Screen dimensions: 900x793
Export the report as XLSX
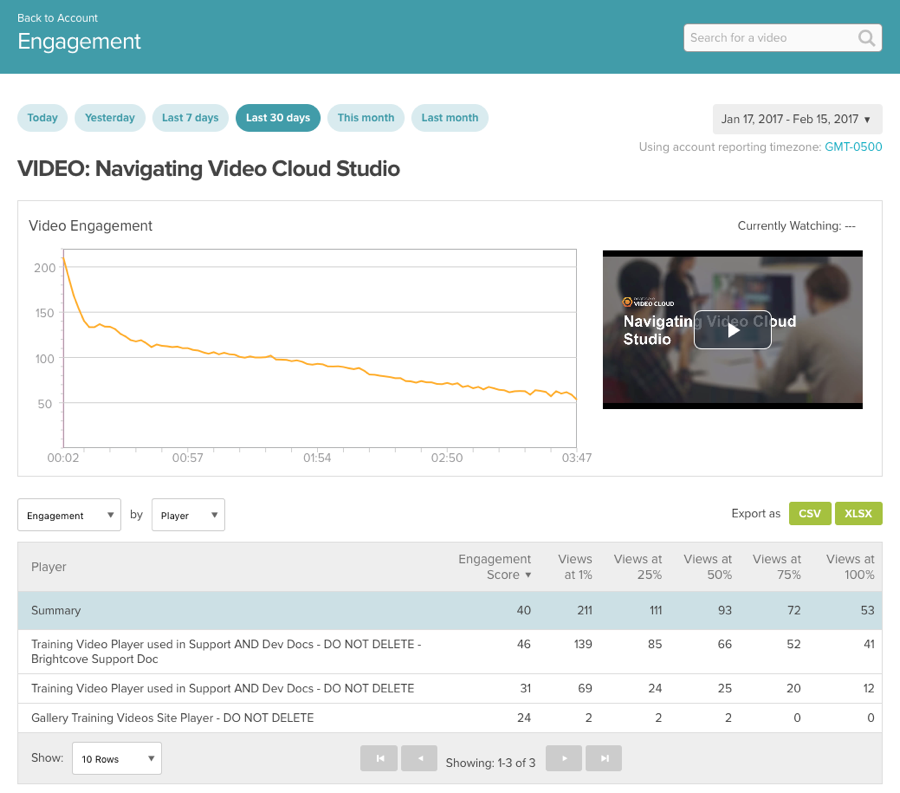[858, 514]
